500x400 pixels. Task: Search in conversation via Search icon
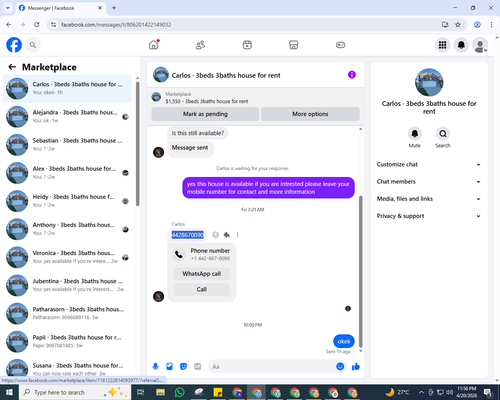tap(443, 134)
